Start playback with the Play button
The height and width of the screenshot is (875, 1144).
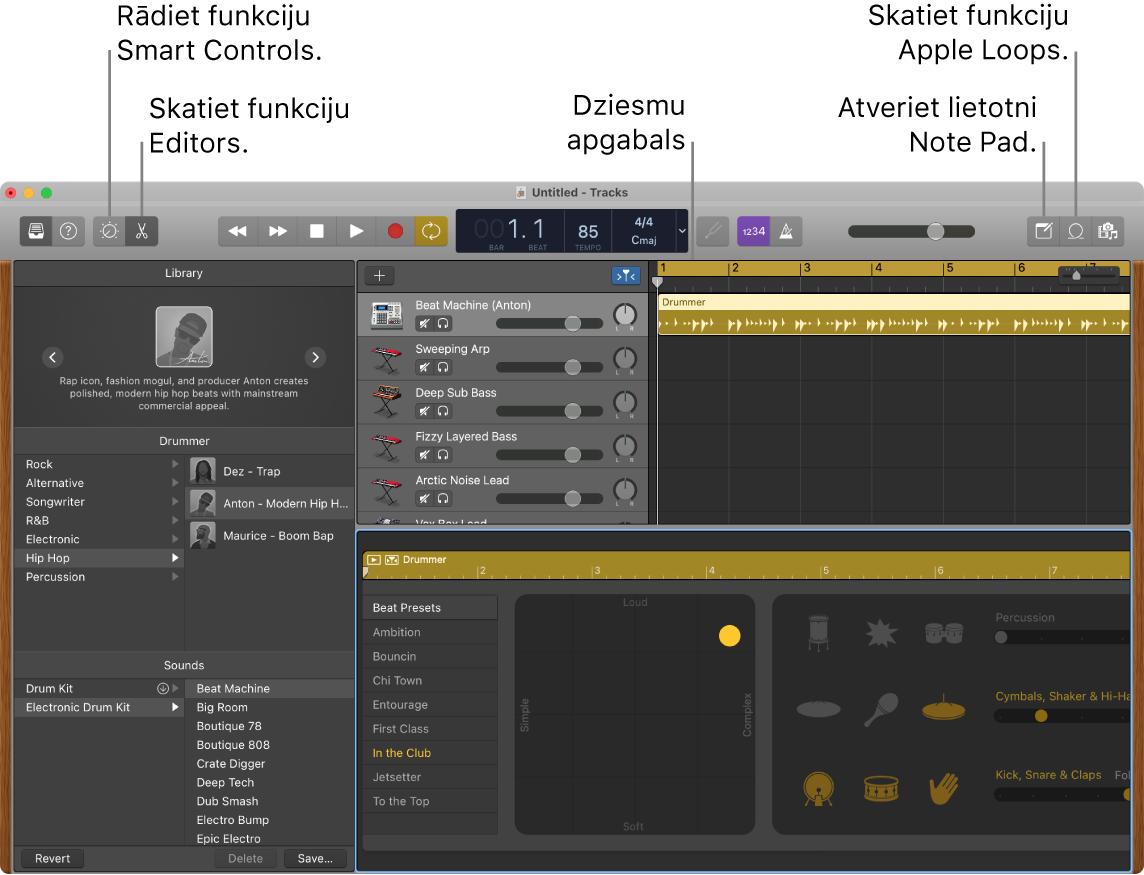pyautogui.click(x=356, y=231)
